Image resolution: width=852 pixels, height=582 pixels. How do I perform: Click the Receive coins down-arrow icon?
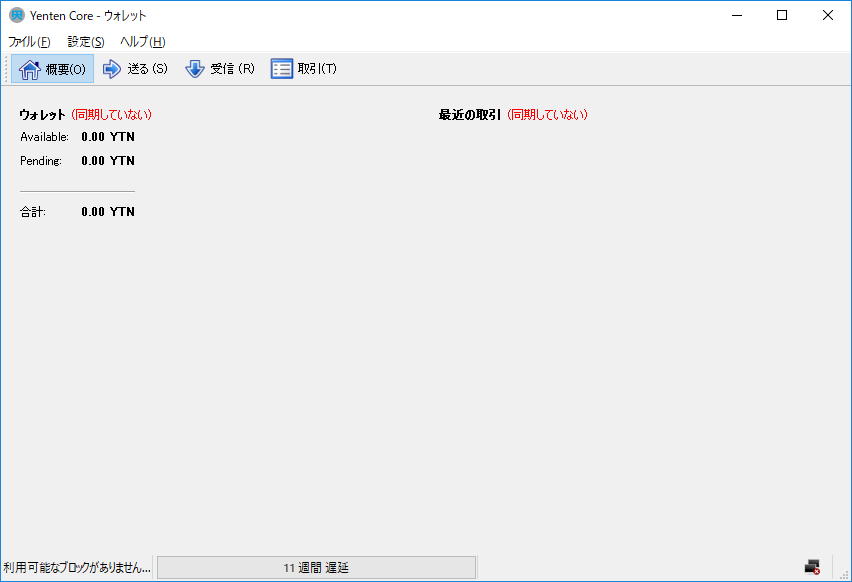193,68
